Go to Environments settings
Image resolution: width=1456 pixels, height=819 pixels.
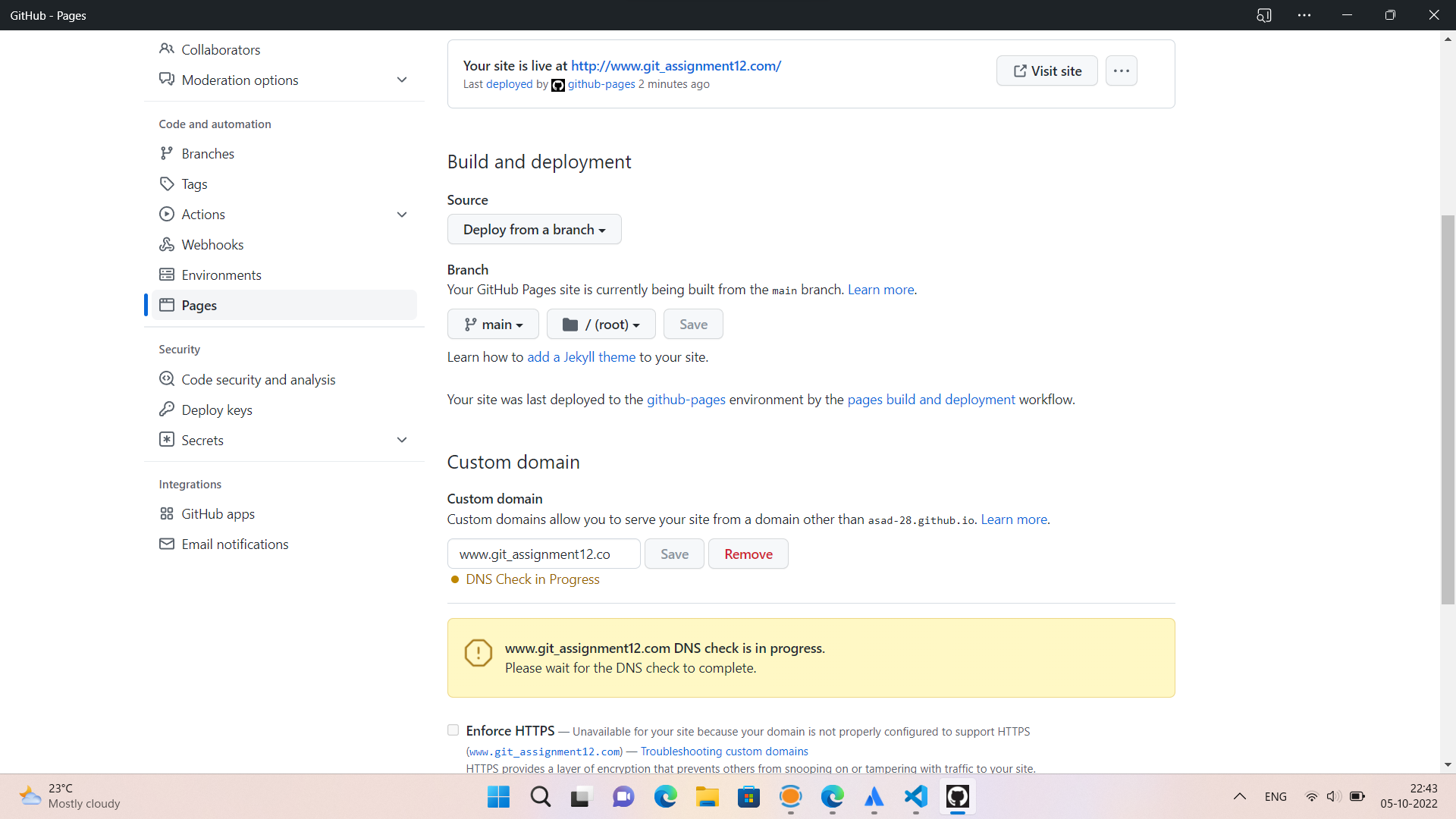tap(221, 275)
